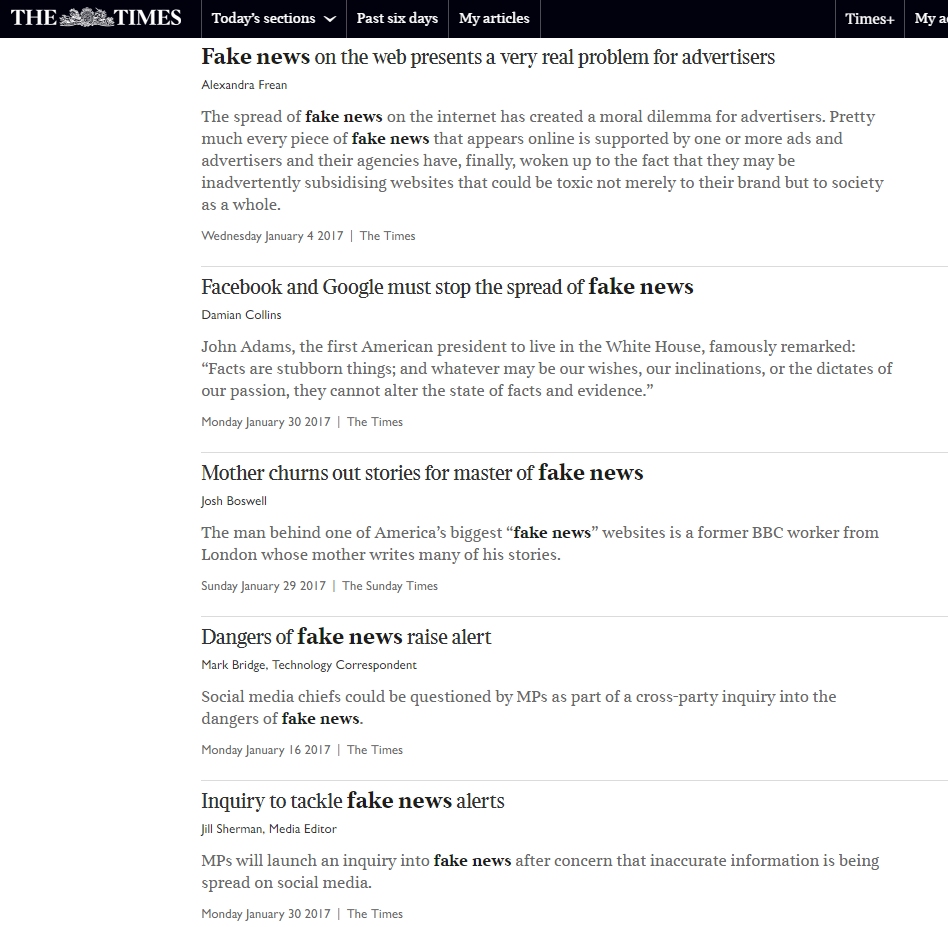
Task: Click the summary starting 'MPs will launch an inquiry'
Action: point(540,871)
